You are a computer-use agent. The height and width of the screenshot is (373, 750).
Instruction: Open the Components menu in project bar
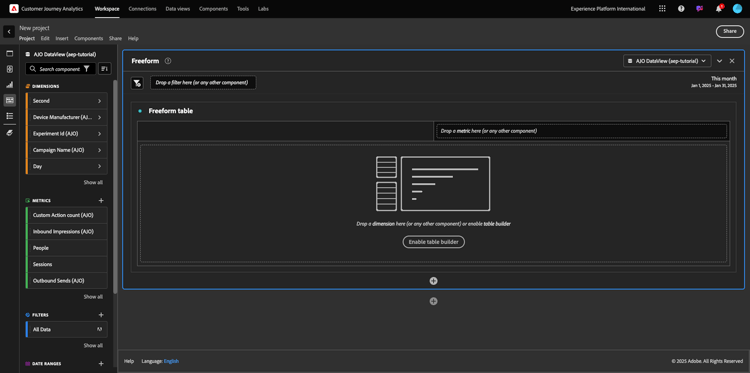point(88,38)
